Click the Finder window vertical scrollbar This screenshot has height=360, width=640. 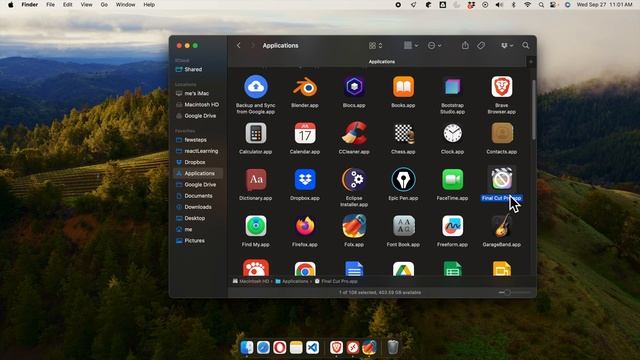(533, 110)
